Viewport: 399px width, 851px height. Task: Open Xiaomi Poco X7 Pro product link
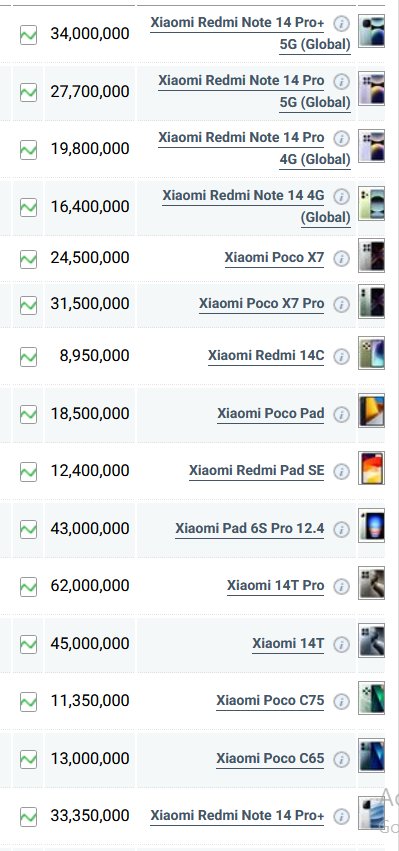(x=261, y=303)
